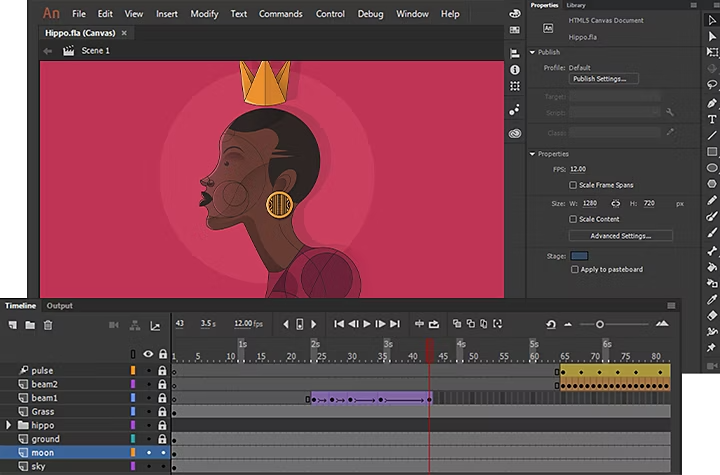Image resolution: width=720 pixels, height=475 pixels.
Task: Open Advanced Settings
Action: 620,236
